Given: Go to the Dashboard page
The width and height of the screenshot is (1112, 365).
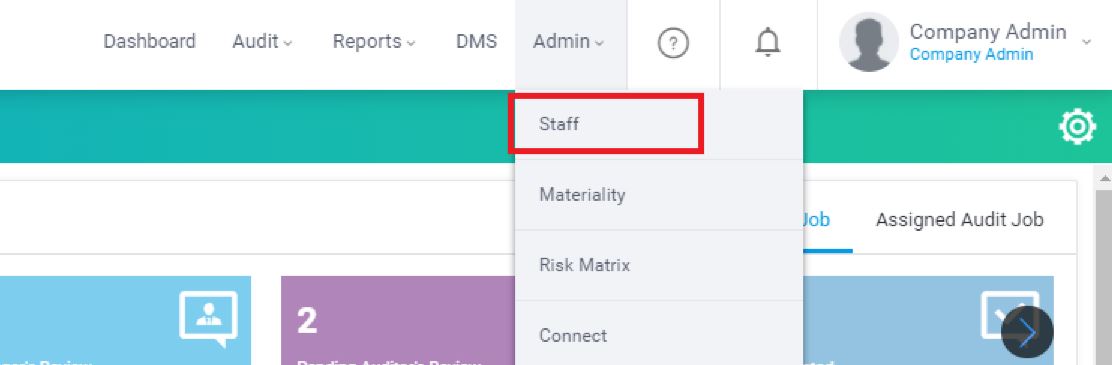Looking at the screenshot, I should [149, 42].
